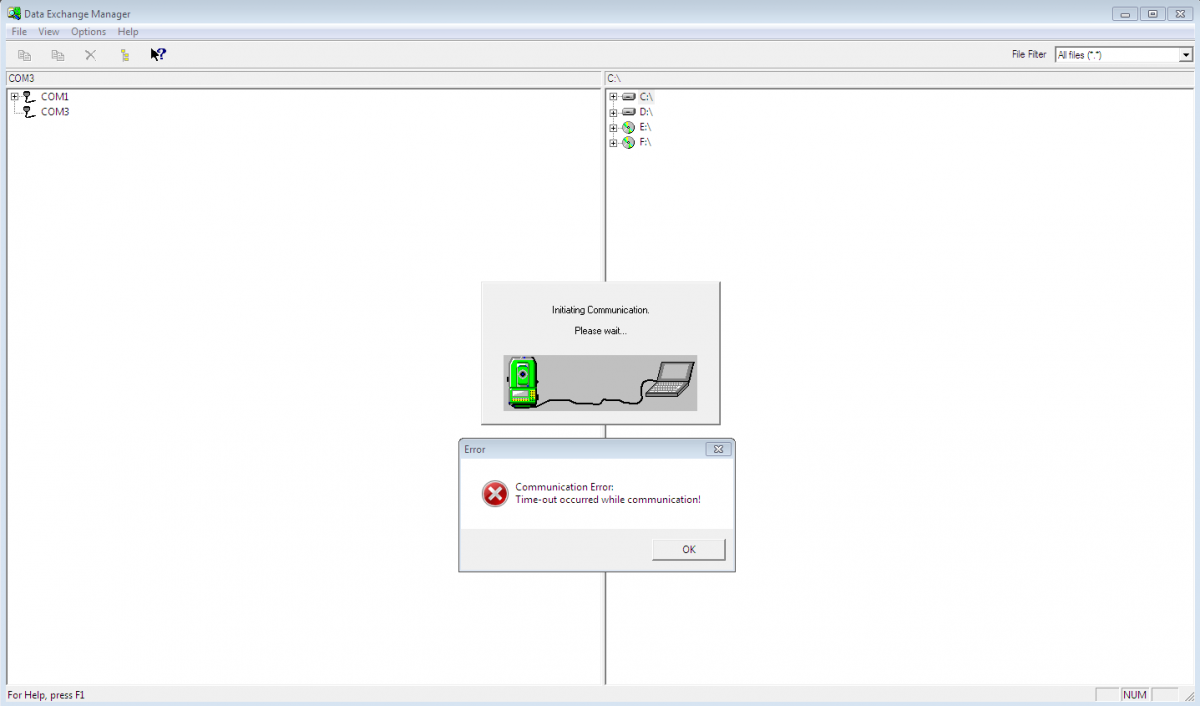Click the E:\ disc drive icon
Viewport: 1200px width, 706px height.
pos(628,127)
